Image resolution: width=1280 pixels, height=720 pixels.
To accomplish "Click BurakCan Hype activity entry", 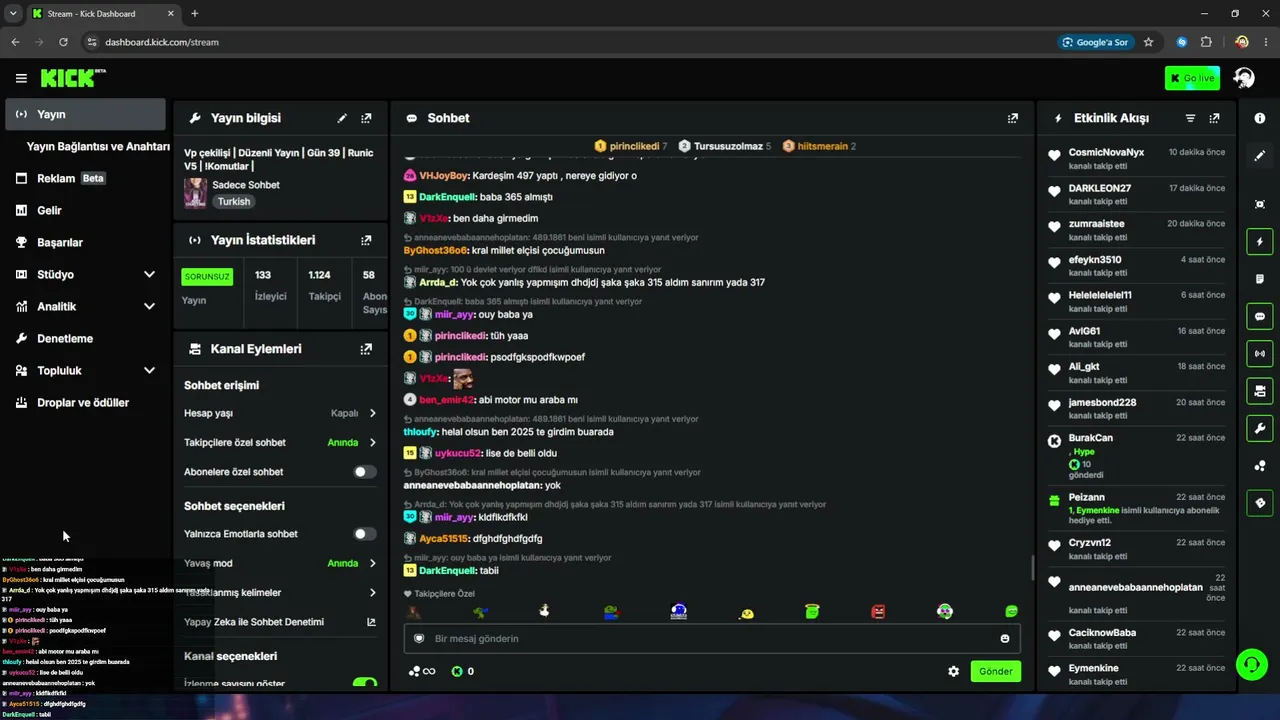I will (1136, 456).
